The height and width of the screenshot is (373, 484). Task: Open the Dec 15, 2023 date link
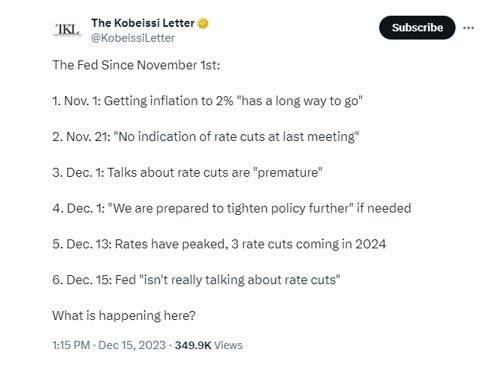132,345
